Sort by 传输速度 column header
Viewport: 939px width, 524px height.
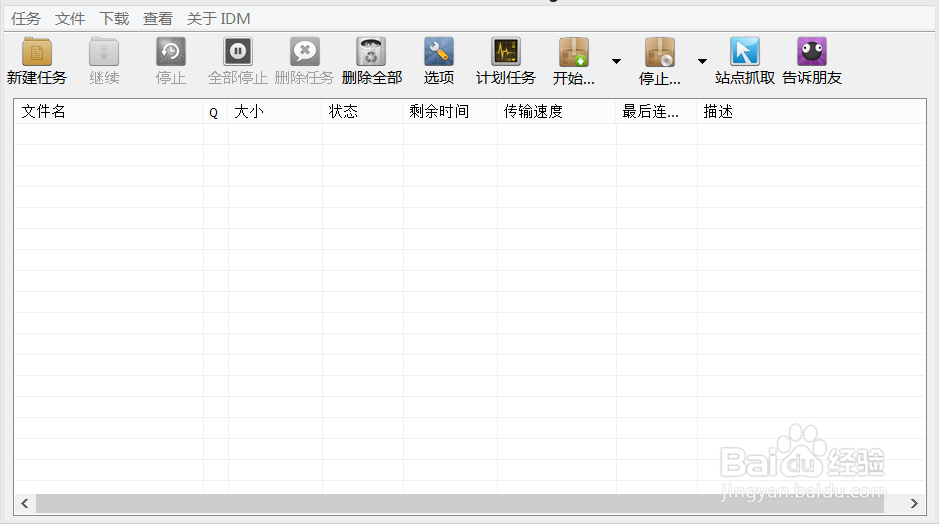point(556,111)
